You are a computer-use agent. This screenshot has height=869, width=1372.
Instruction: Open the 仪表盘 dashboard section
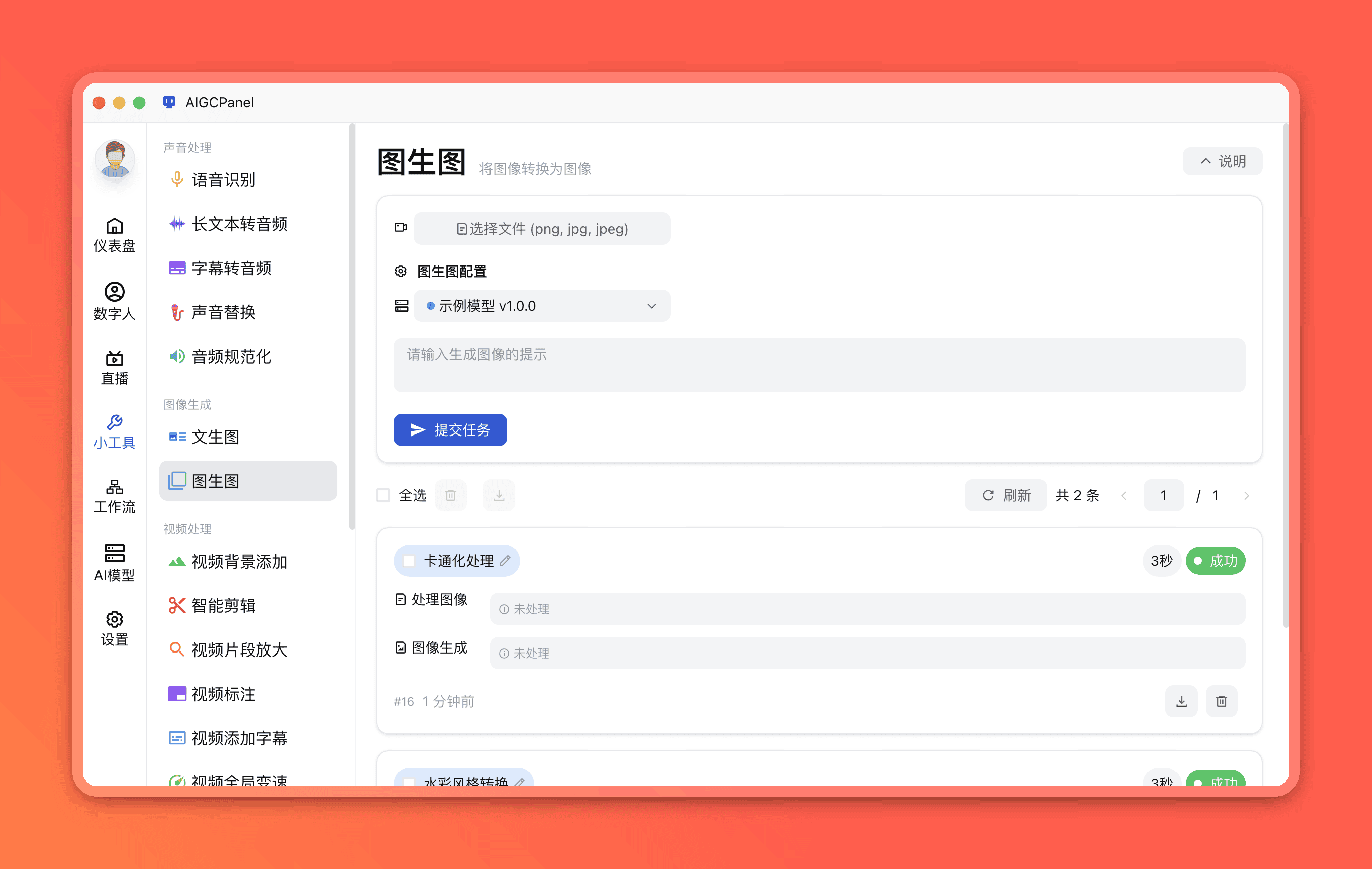114,235
